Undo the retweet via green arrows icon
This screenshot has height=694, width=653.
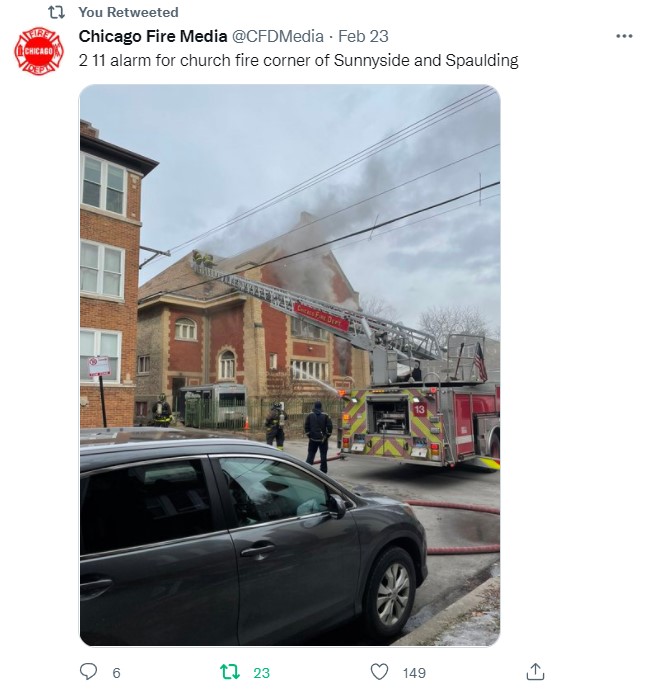coord(230,672)
